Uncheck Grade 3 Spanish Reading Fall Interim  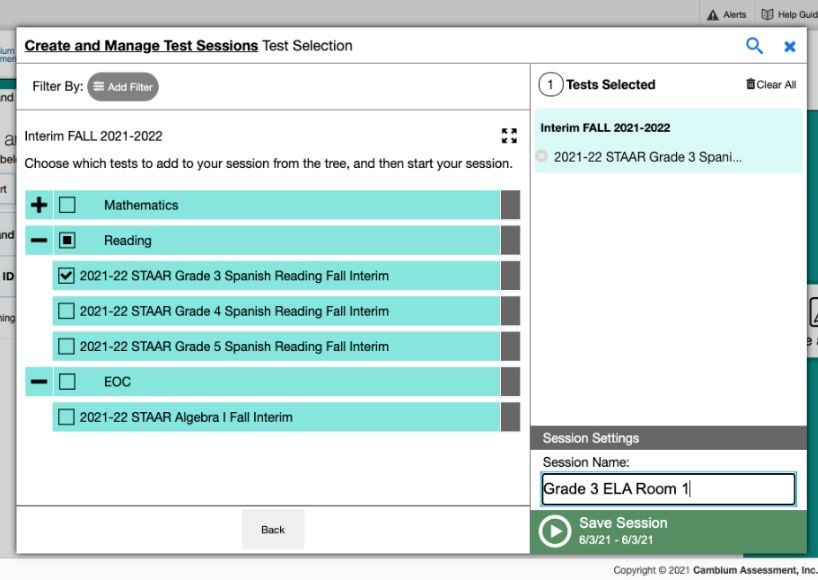[66, 275]
